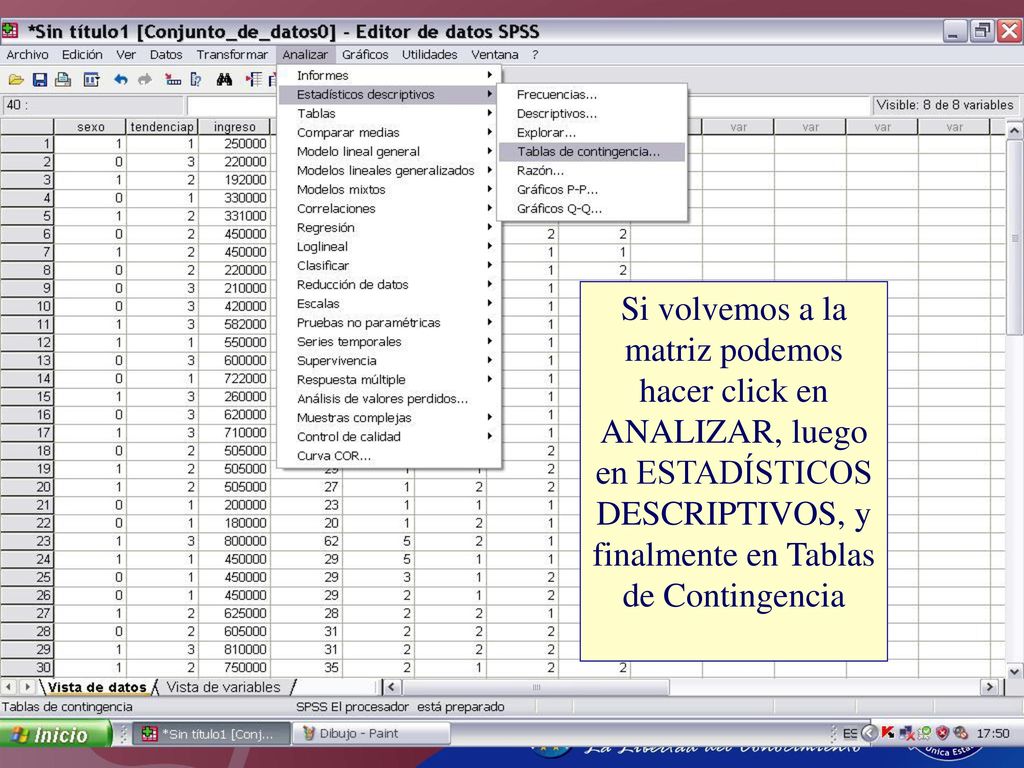Click horizontal scrollbar right arrow
The height and width of the screenshot is (768, 1024).
pyautogui.click(x=990, y=686)
